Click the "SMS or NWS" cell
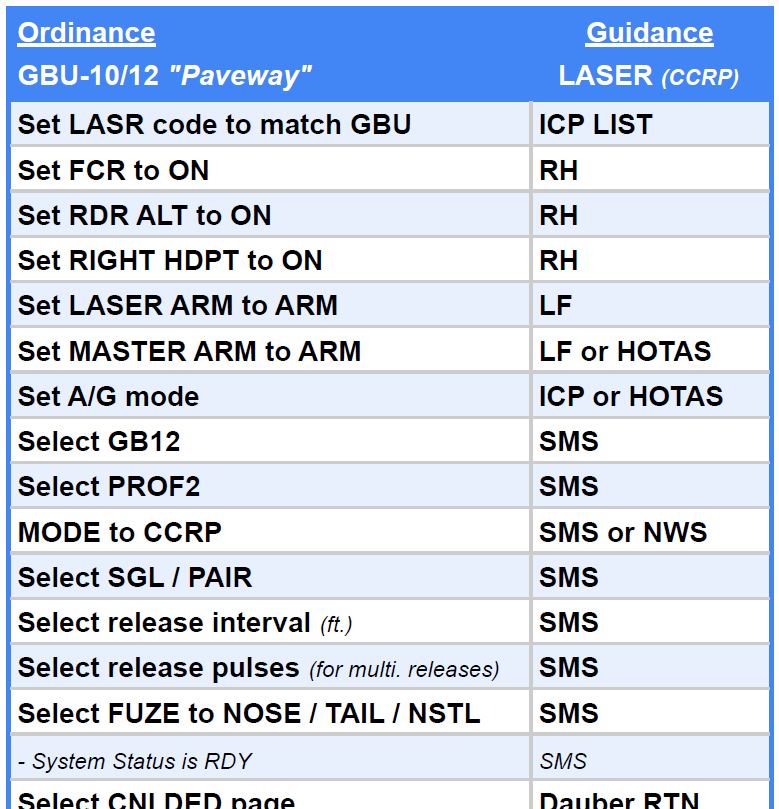Image resolution: width=779 pixels, height=809 pixels. click(x=623, y=532)
